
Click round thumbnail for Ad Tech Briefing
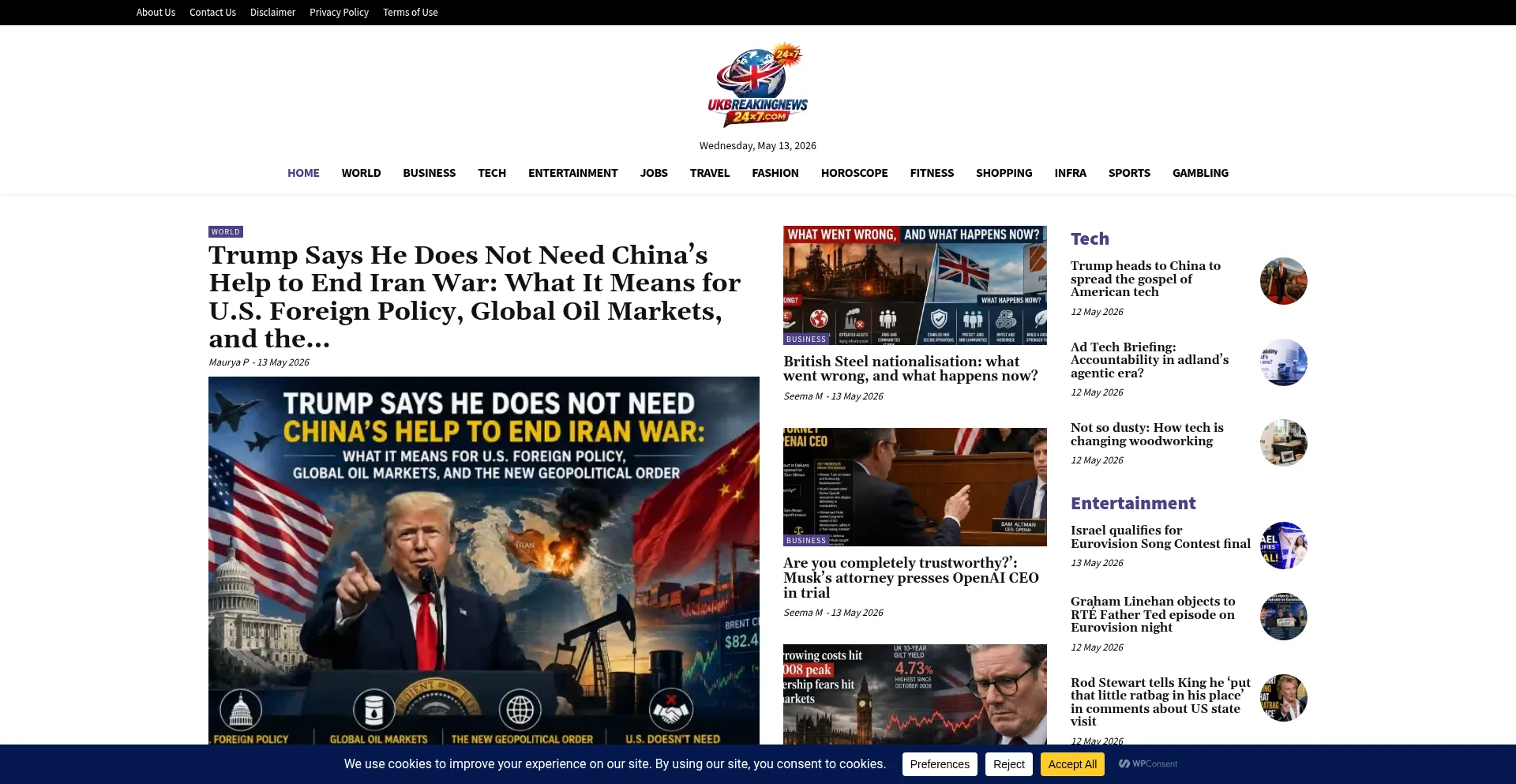(x=1283, y=362)
